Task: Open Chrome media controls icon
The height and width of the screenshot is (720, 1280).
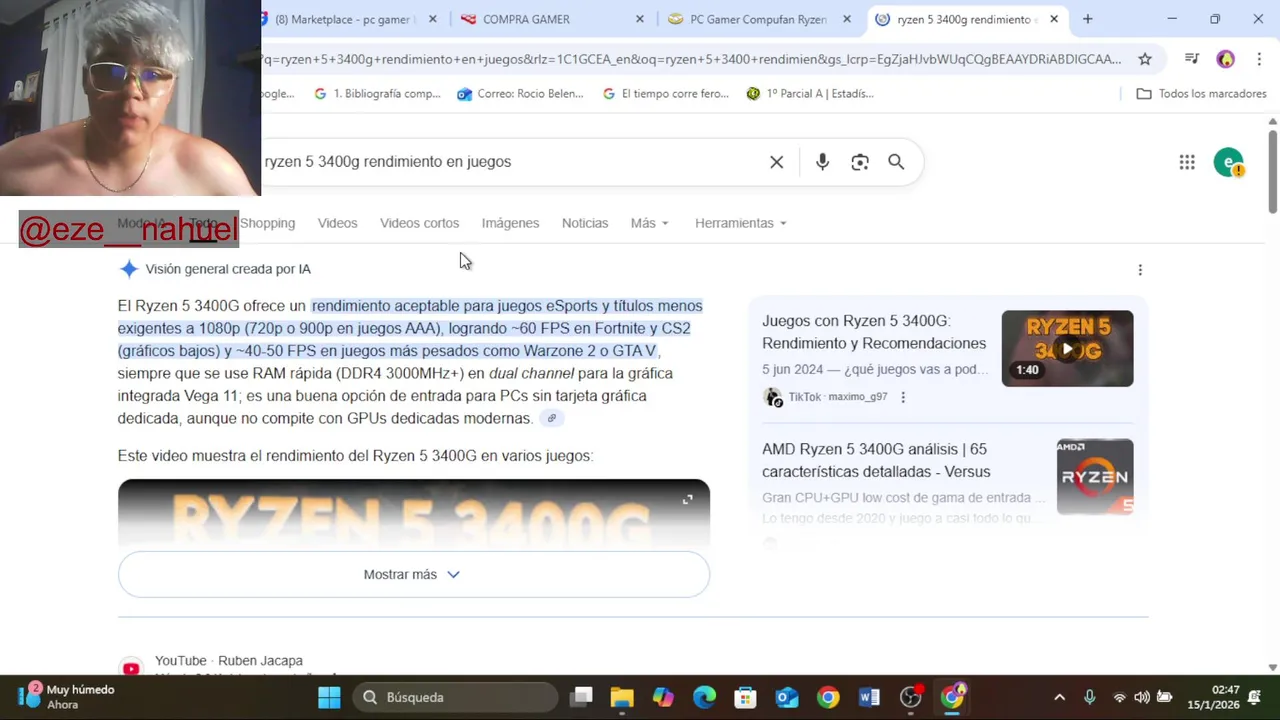Action: click(x=1191, y=59)
